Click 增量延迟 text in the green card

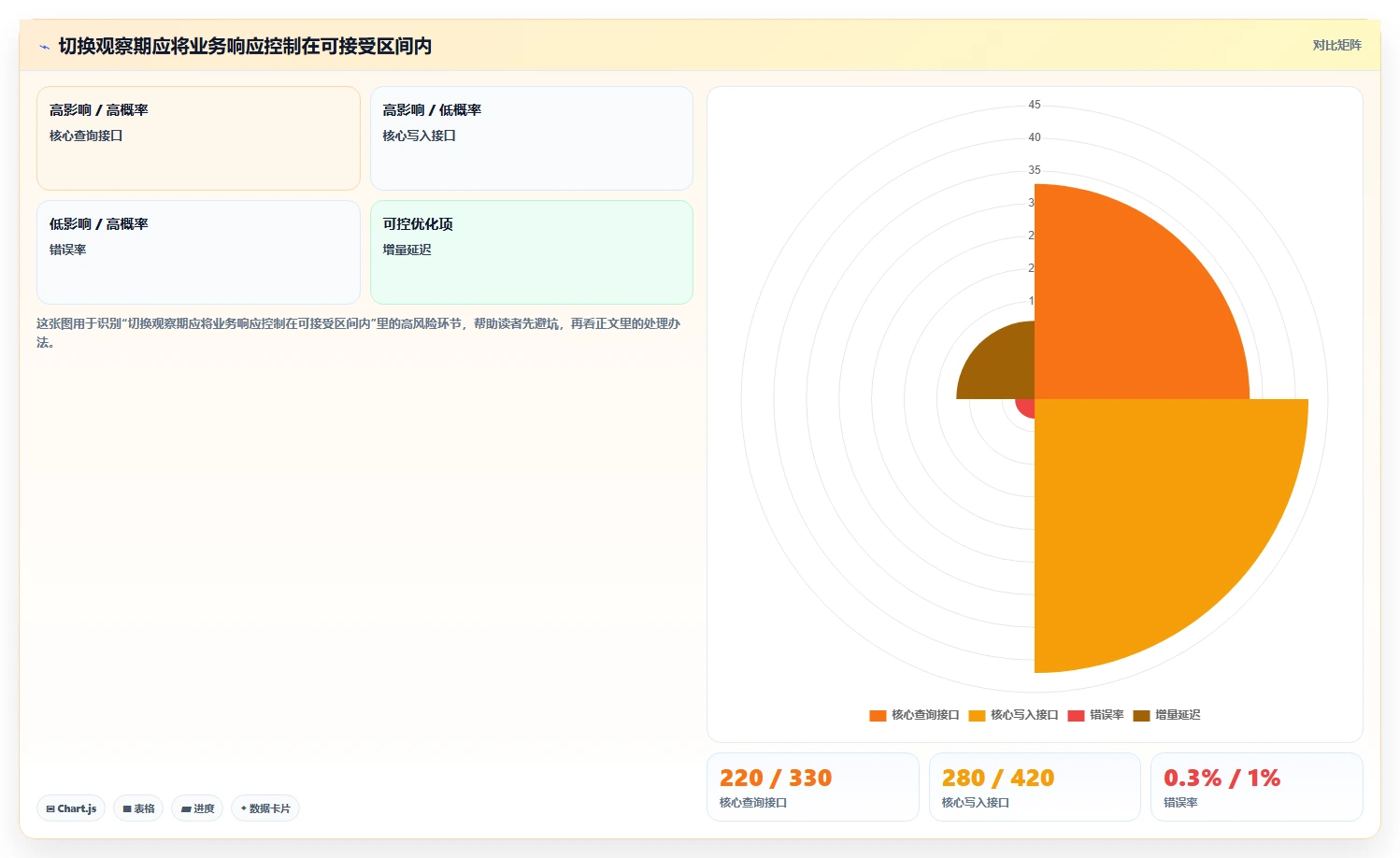(x=407, y=250)
